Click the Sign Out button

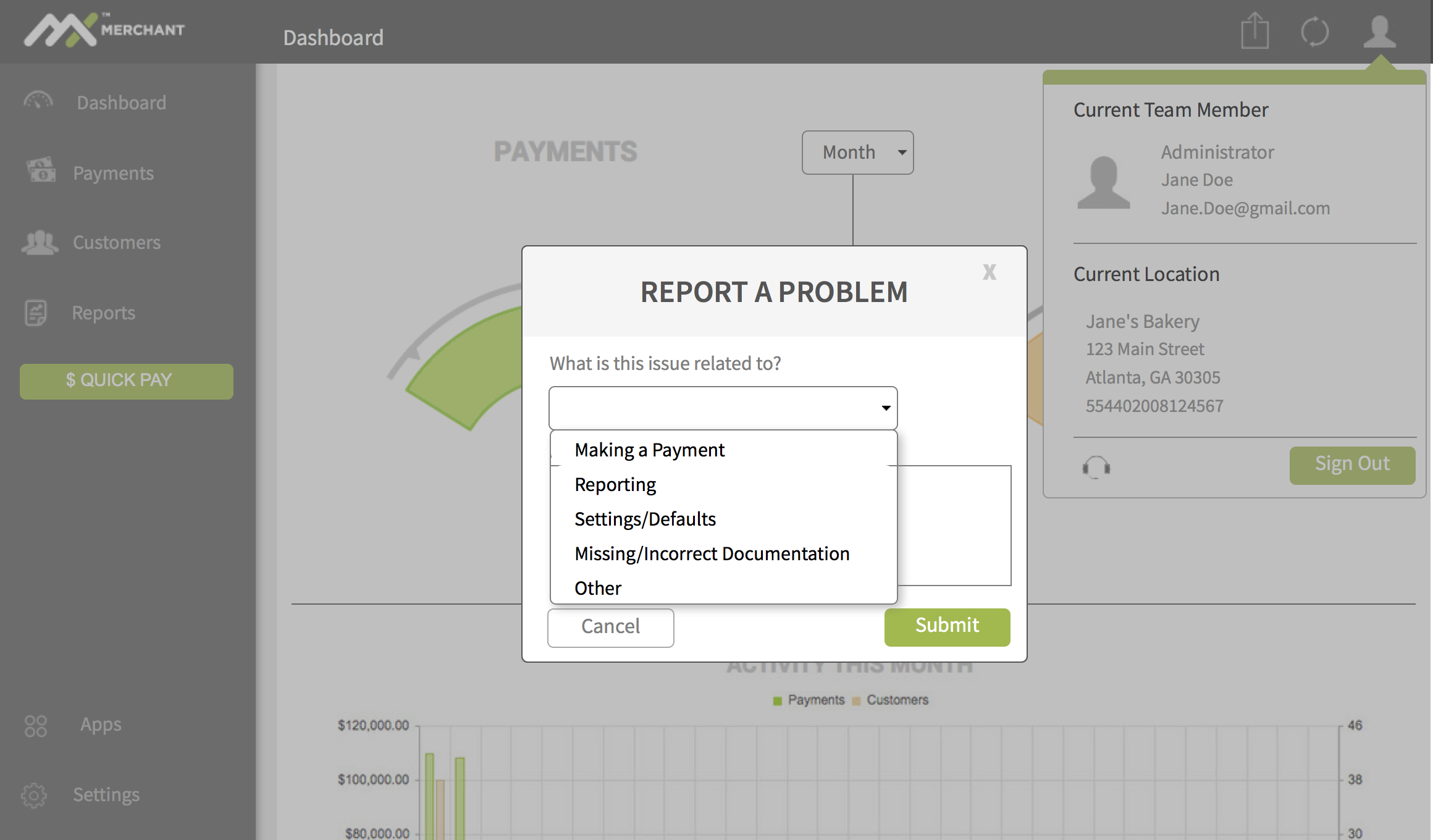point(1351,464)
